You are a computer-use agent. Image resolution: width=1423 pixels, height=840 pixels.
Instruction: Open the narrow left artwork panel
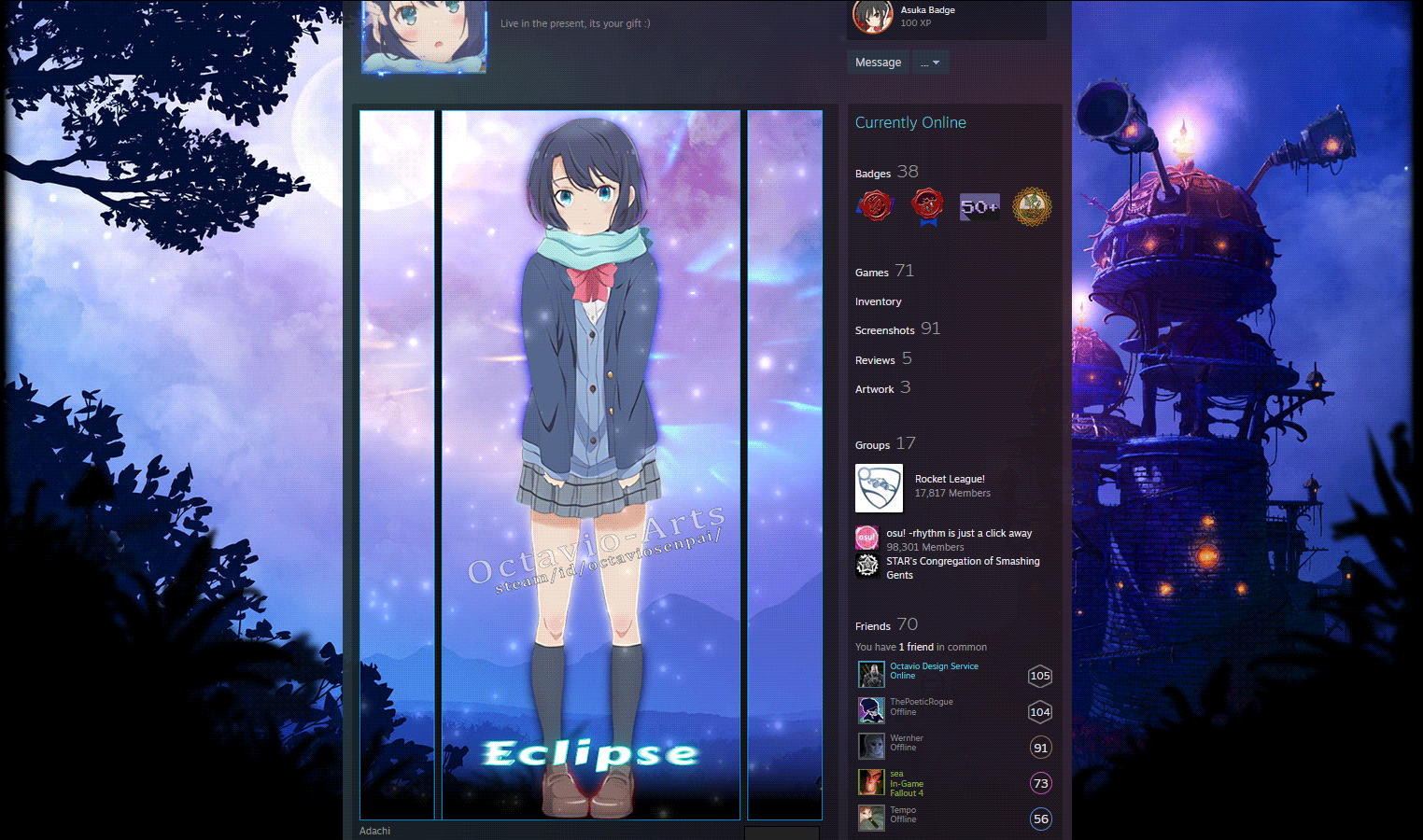397,465
